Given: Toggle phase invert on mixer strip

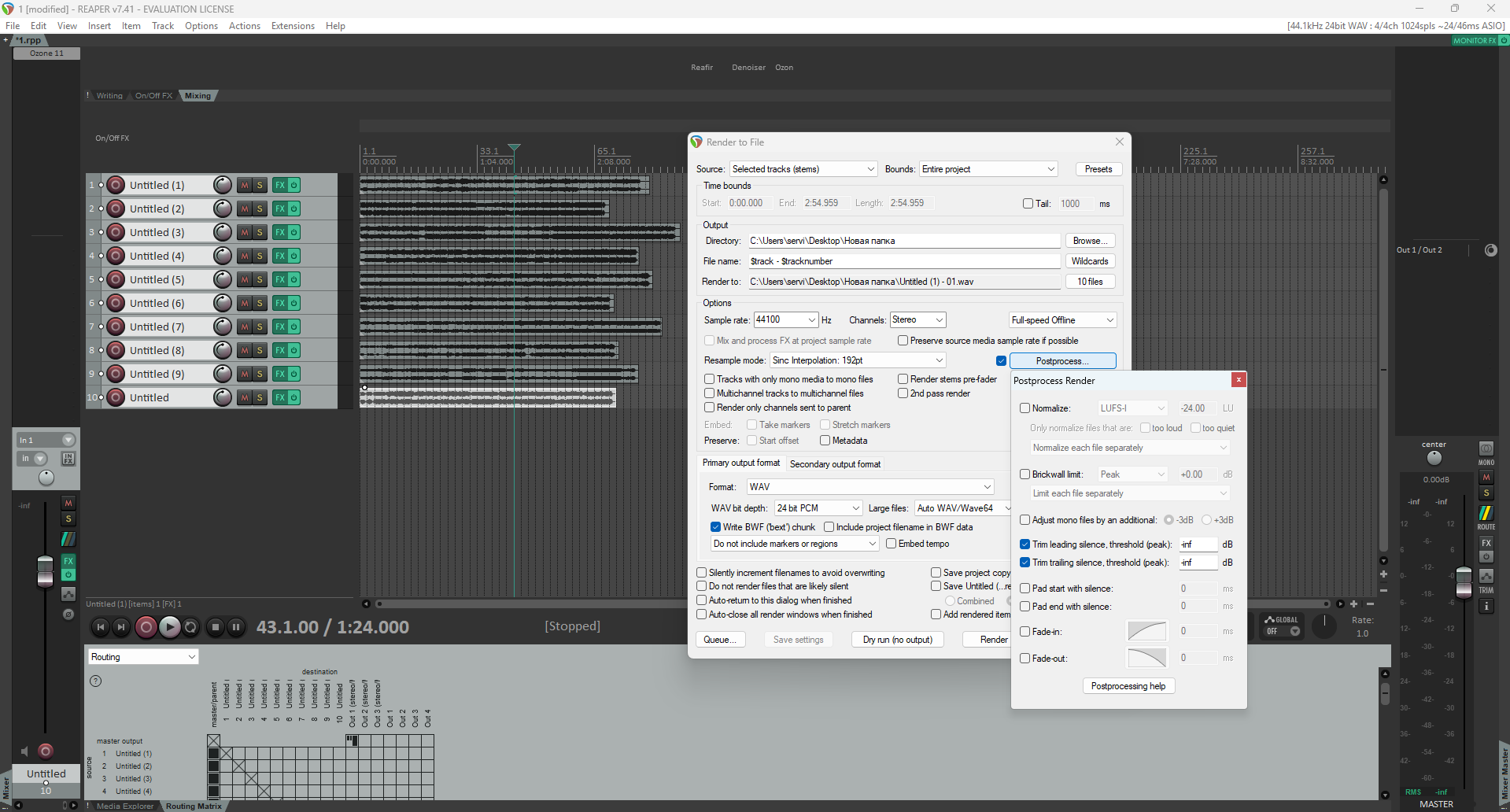Looking at the screenshot, I should (68, 614).
